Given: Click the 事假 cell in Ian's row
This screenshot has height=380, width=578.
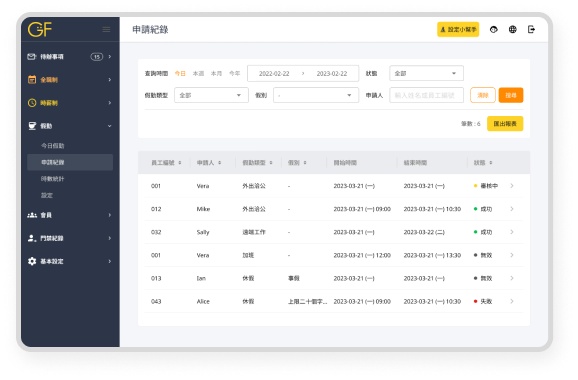Looking at the screenshot, I should click(294, 278).
